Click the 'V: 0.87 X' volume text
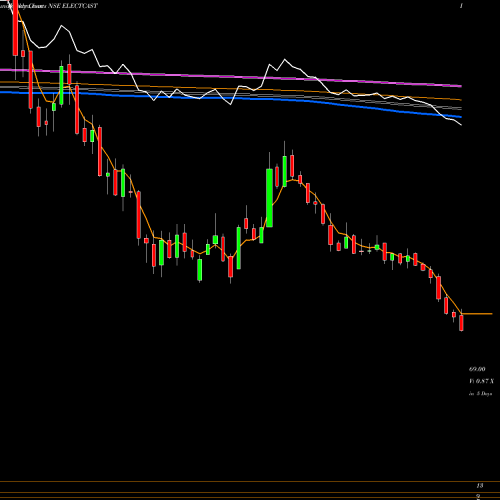The width and height of the screenshot is (500, 500). click(481, 381)
